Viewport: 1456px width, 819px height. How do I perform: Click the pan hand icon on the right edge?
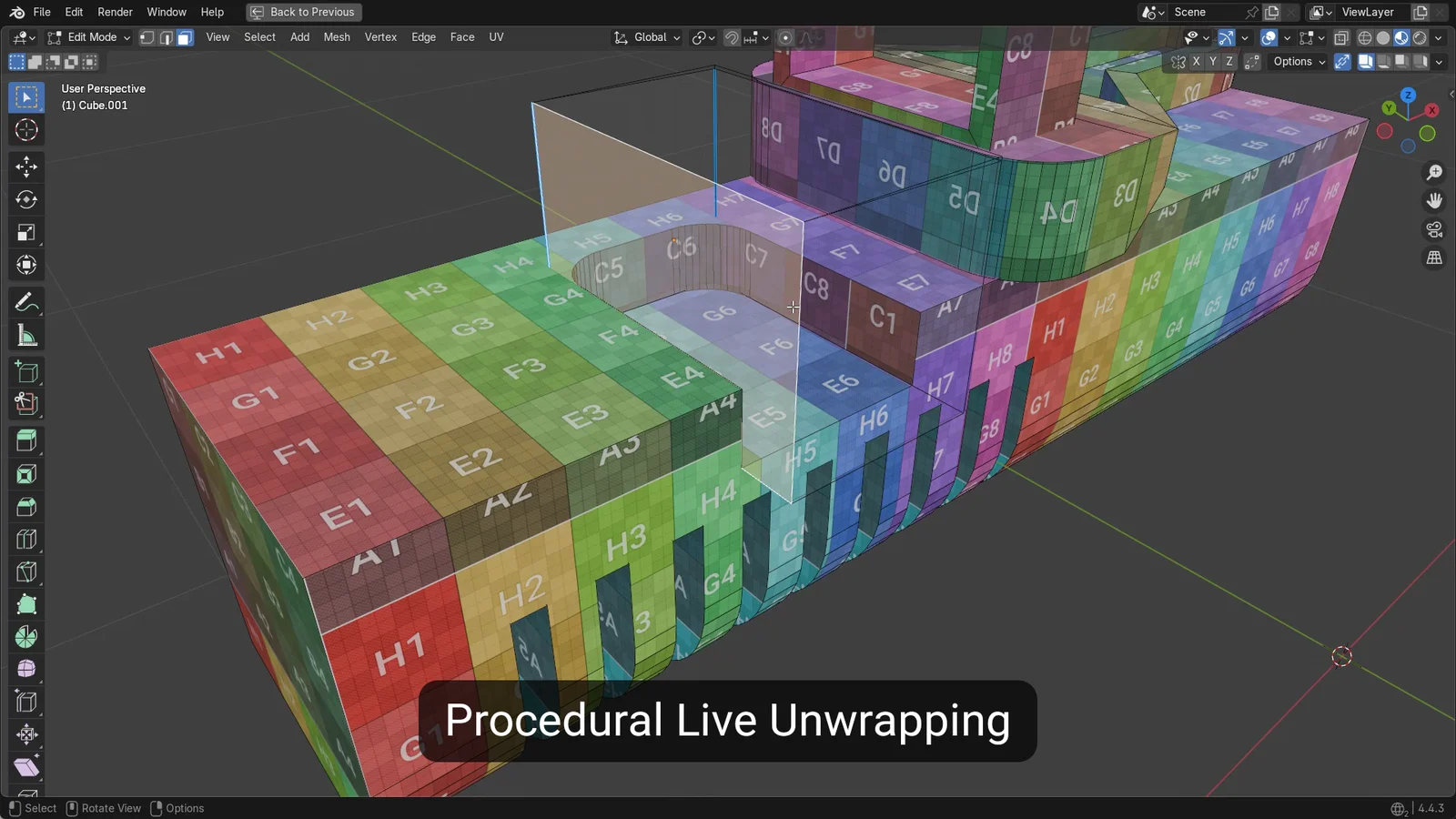[1434, 200]
